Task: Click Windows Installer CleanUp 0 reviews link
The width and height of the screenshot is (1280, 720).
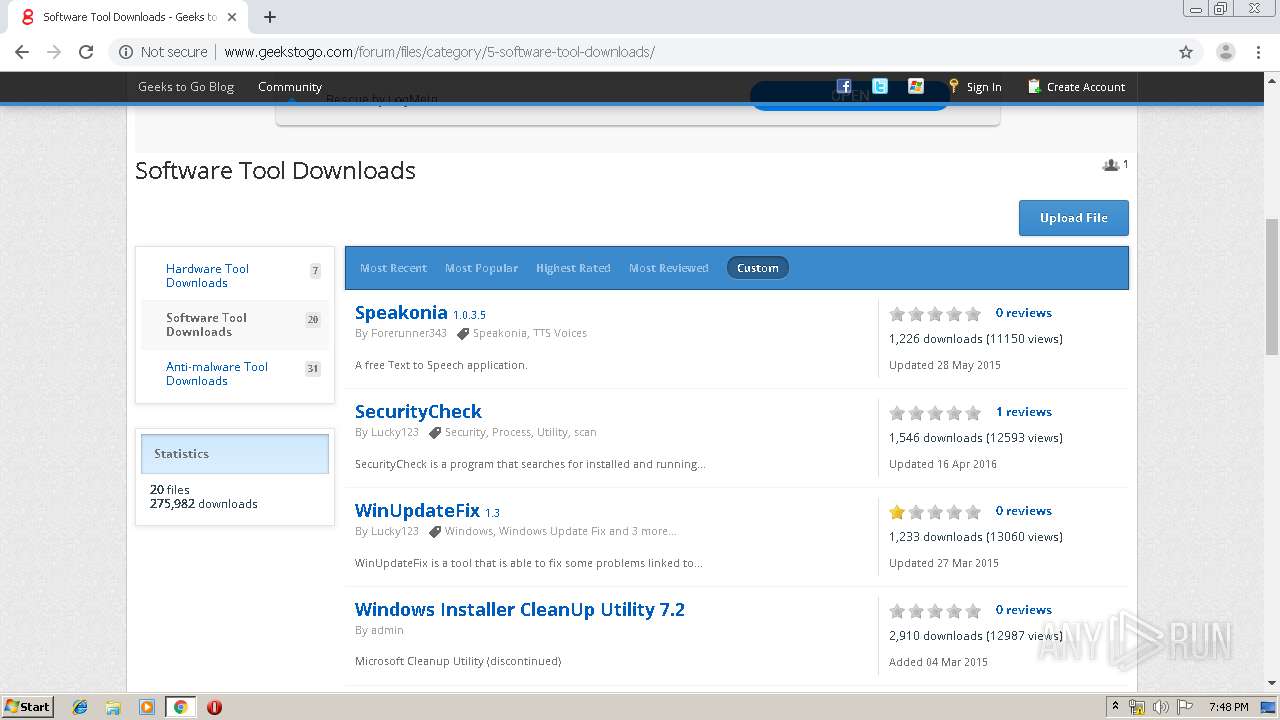Action: 1023,610
